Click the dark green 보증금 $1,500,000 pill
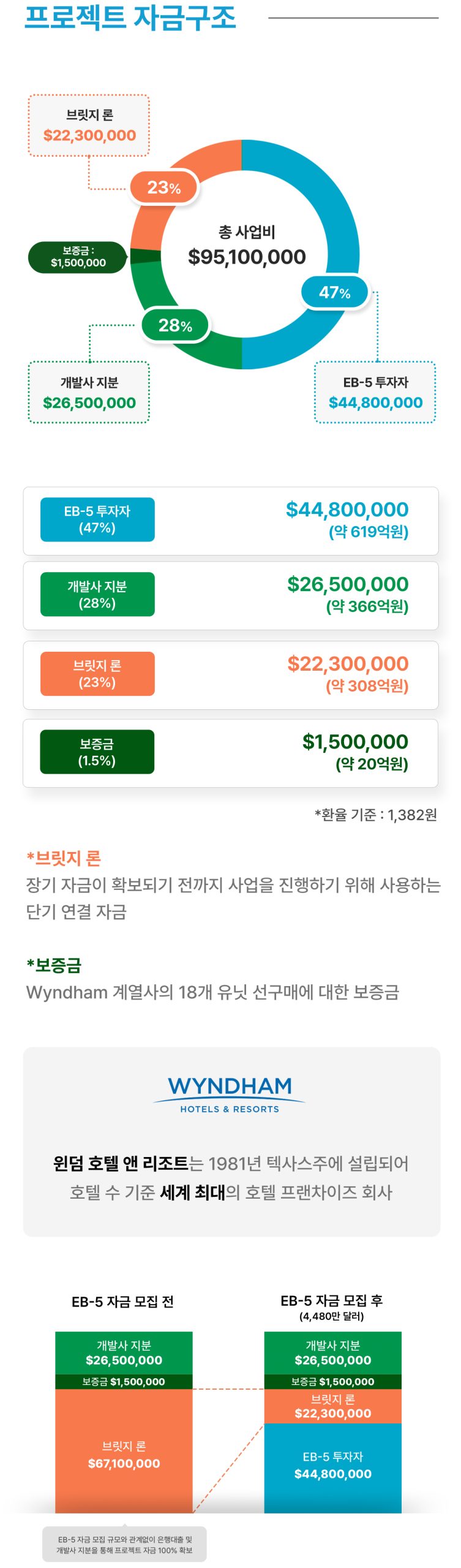The width and height of the screenshot is (461, 1568). (77, 257)
